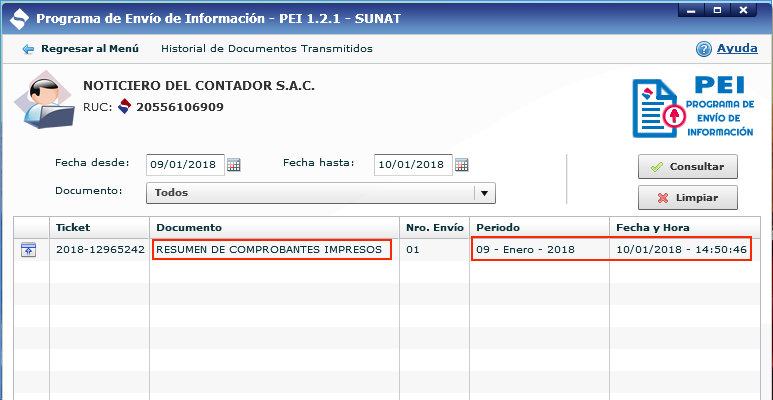Click the Ticket column header
Image resolution: width=773 pixels, height=400 pixels.
[x=100, y=227]
